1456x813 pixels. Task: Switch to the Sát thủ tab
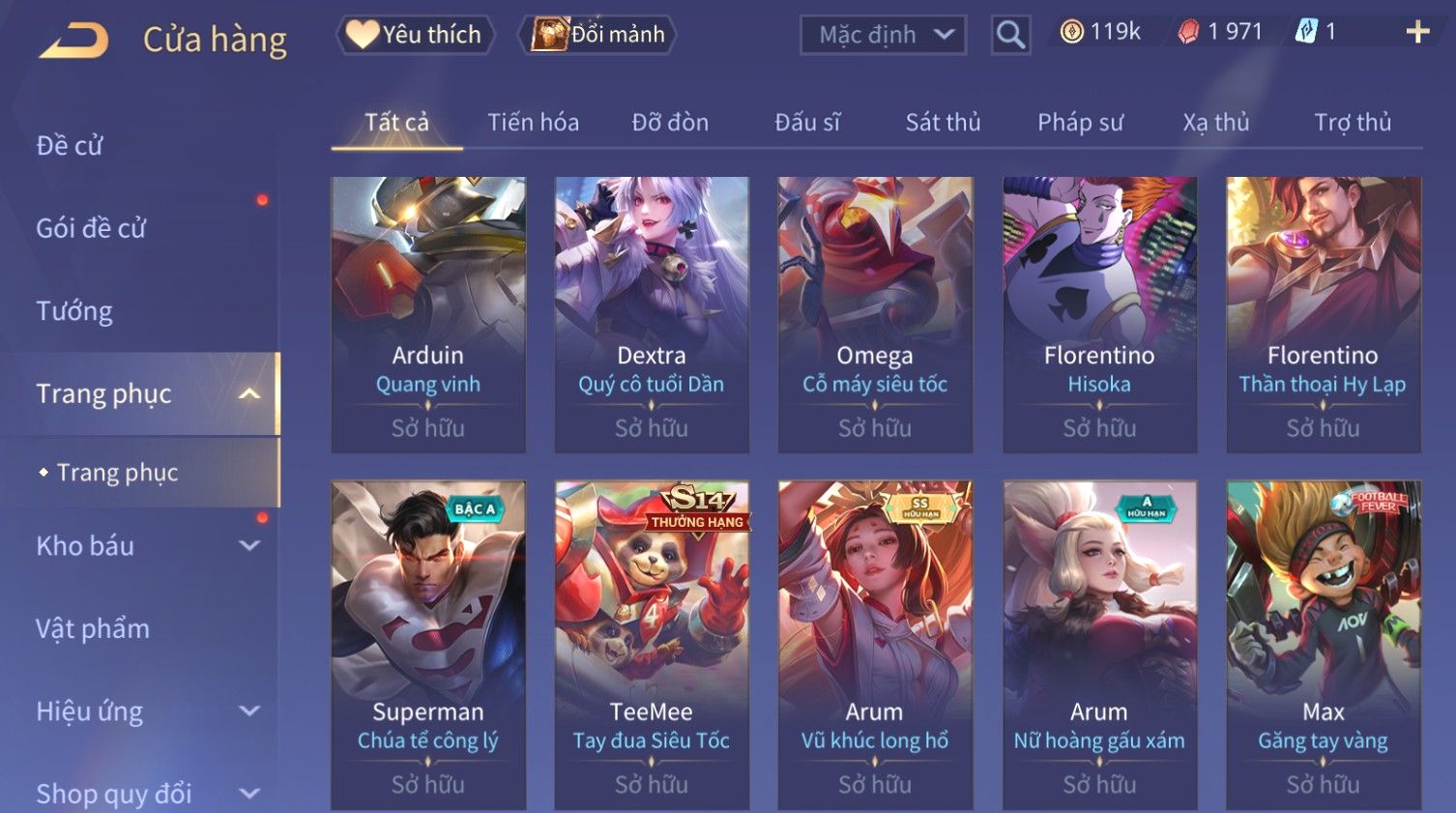pos(943,123)
